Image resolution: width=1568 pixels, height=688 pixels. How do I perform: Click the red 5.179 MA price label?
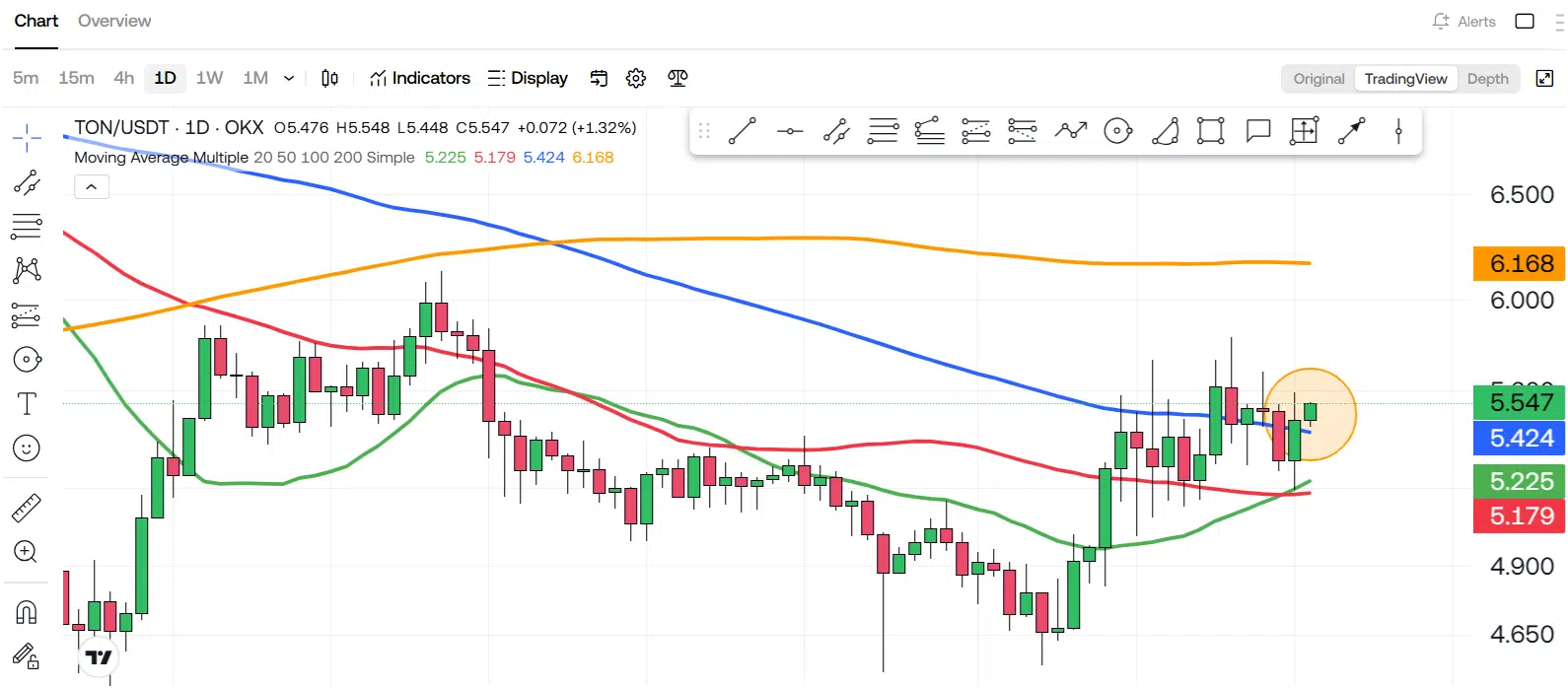1519,516
